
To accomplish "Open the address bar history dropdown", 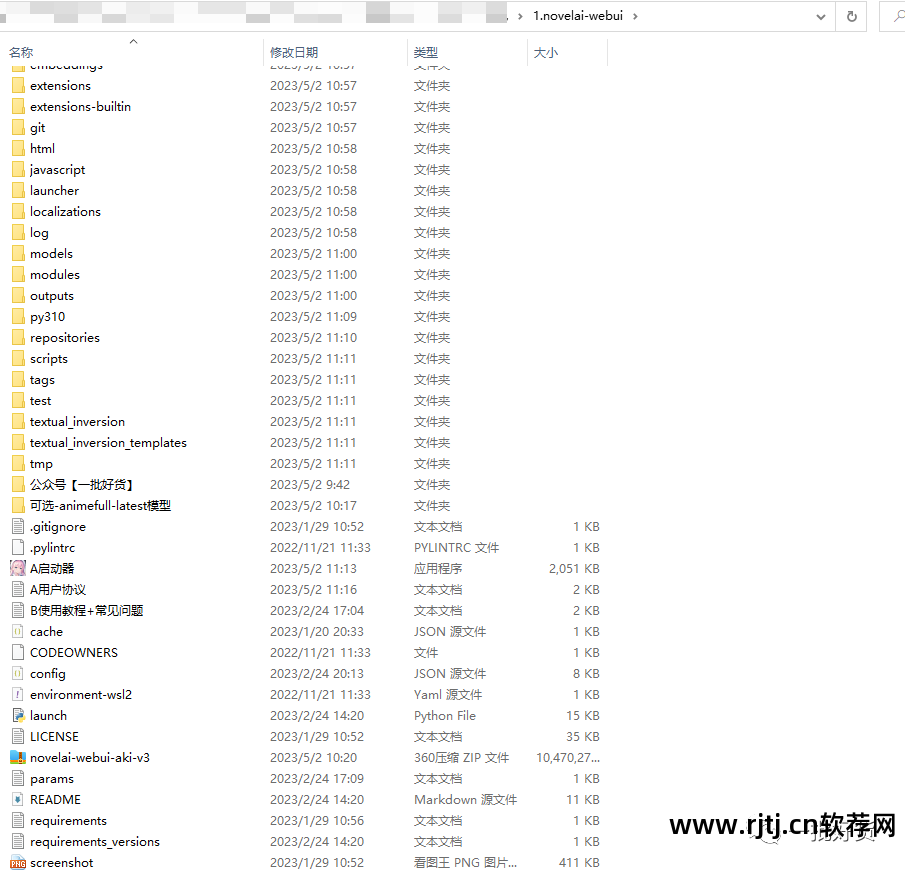I will click(x=820, y=17).
